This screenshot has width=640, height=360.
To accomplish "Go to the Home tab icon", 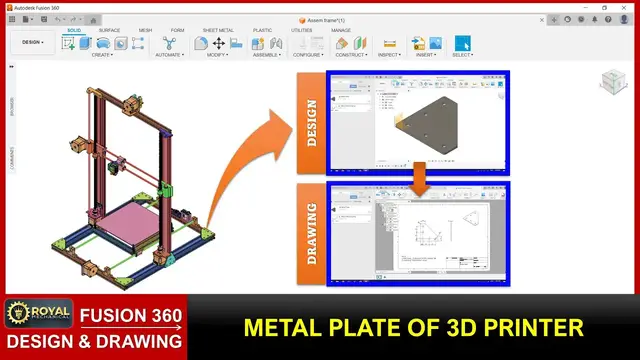I will click(x=93, y=20).
